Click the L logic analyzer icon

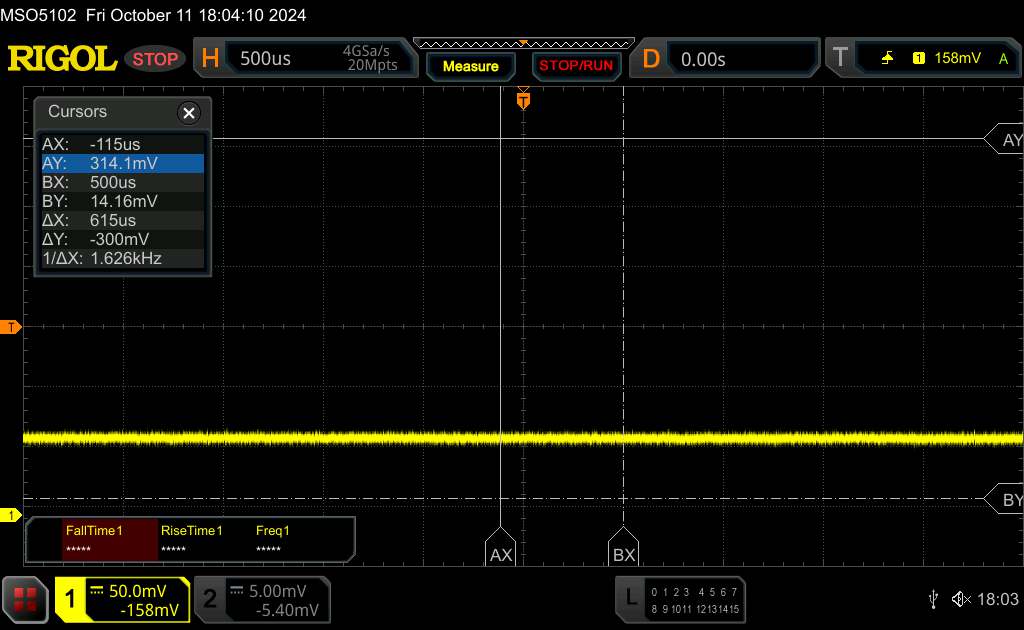630,597
